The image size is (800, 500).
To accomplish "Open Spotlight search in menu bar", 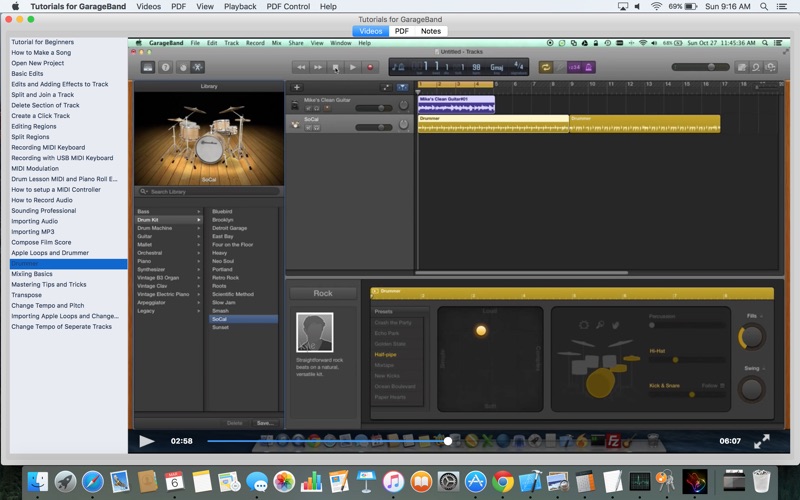I will [x=764, y=7].
